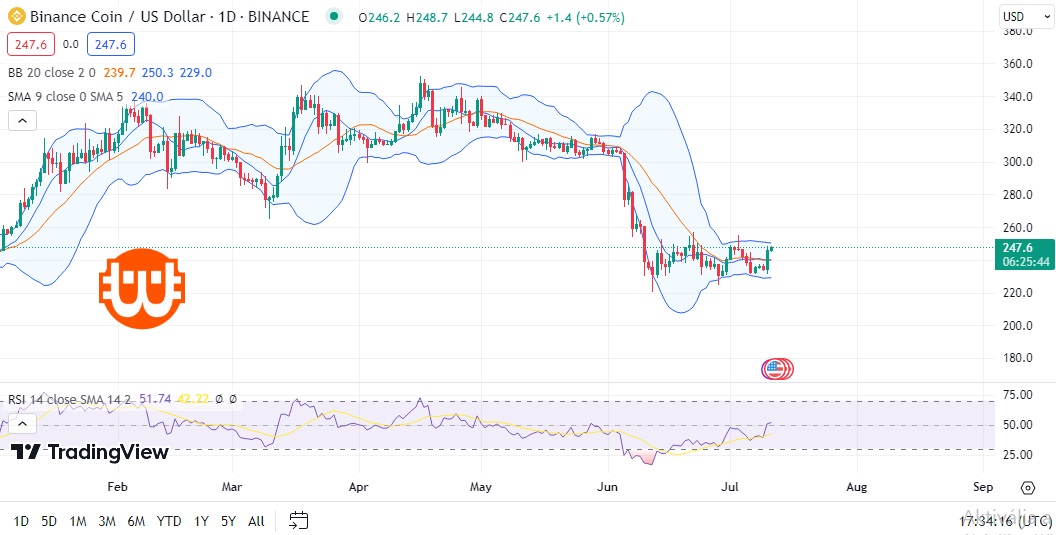Select the RSI 14 close indicator label
The height and width of the screenshot is (535, 1056).
(x=71, y=400)
